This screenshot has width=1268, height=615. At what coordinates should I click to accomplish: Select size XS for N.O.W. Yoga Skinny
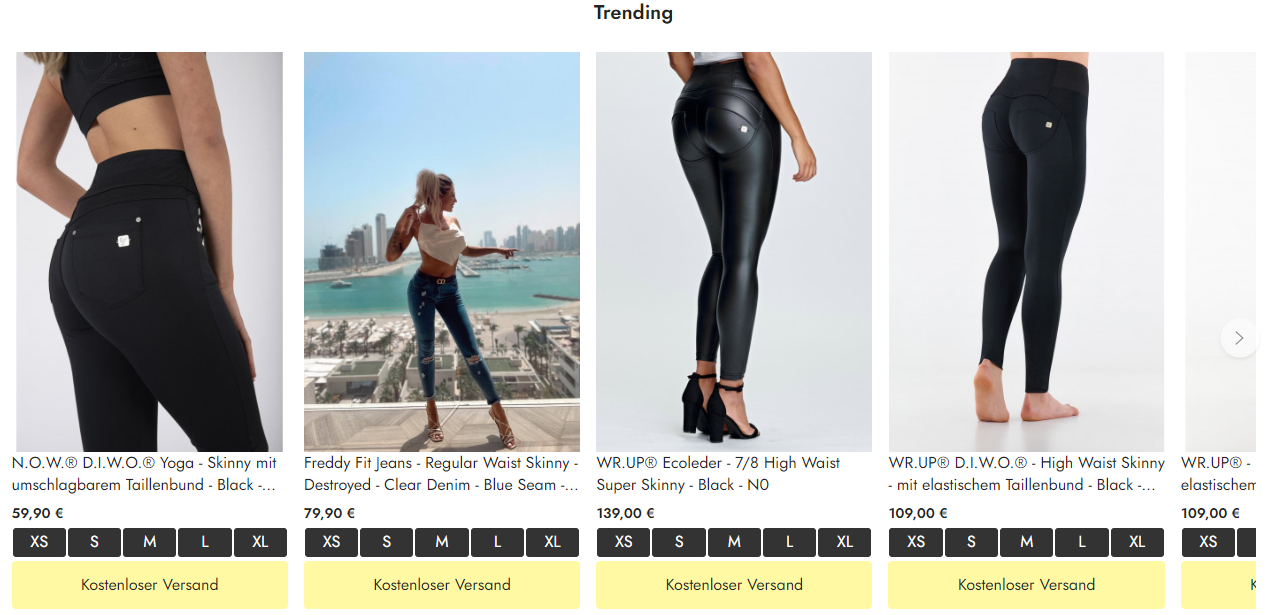[39, 542]
